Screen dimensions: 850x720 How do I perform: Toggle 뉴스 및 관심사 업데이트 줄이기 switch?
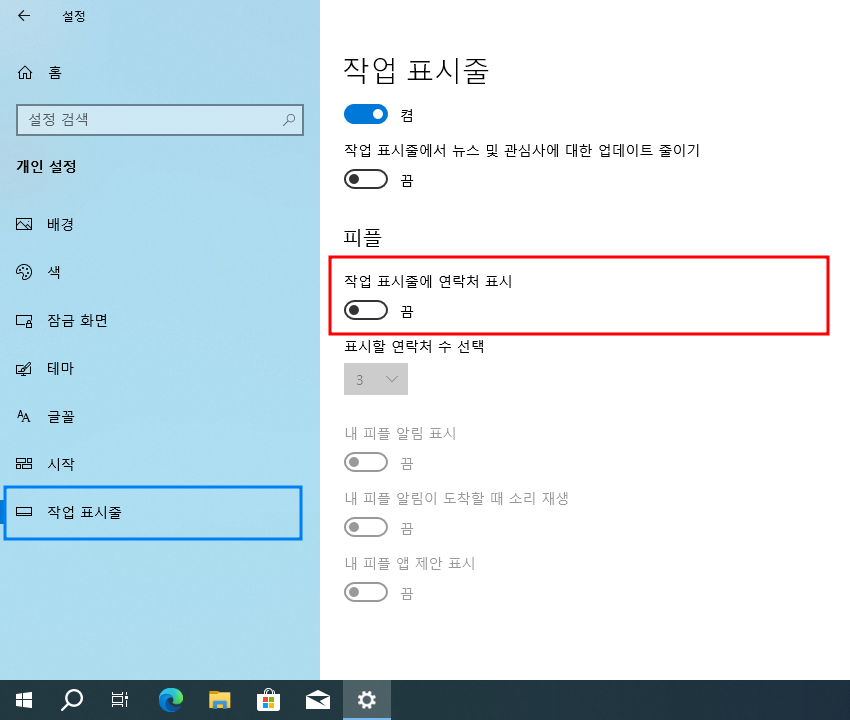point(366,179)
